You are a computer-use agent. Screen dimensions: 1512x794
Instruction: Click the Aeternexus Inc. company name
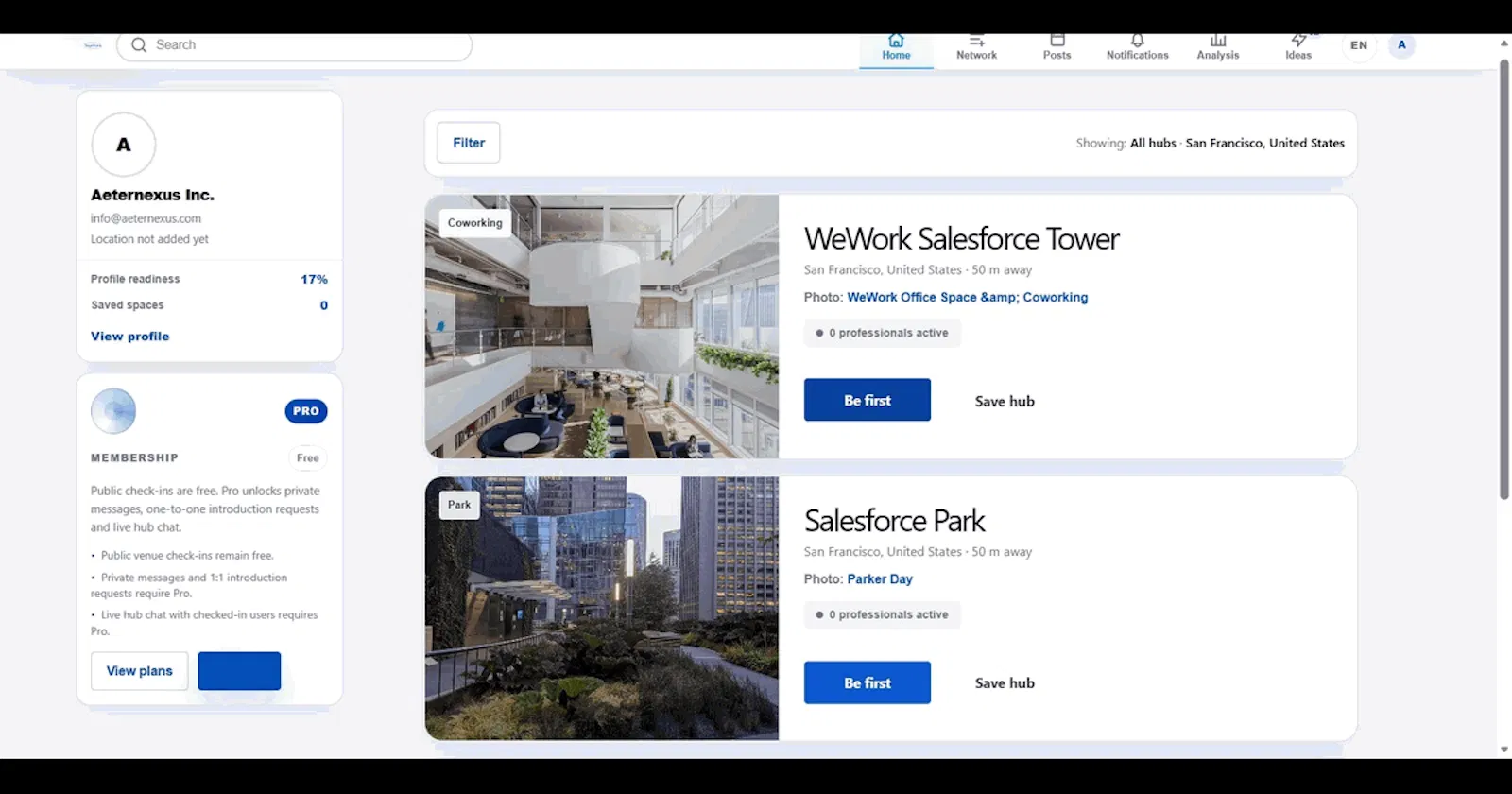[152, 196]
